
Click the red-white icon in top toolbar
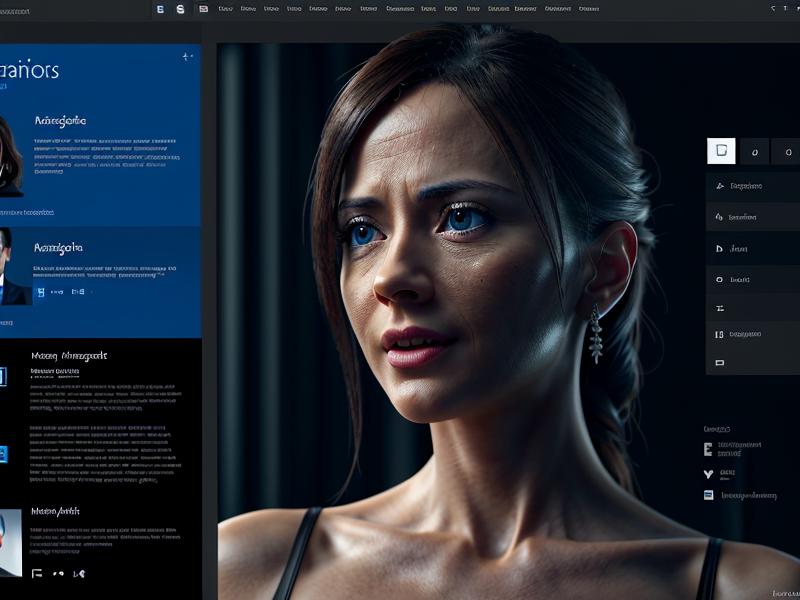pyautogui.click(x=204, y=9)
